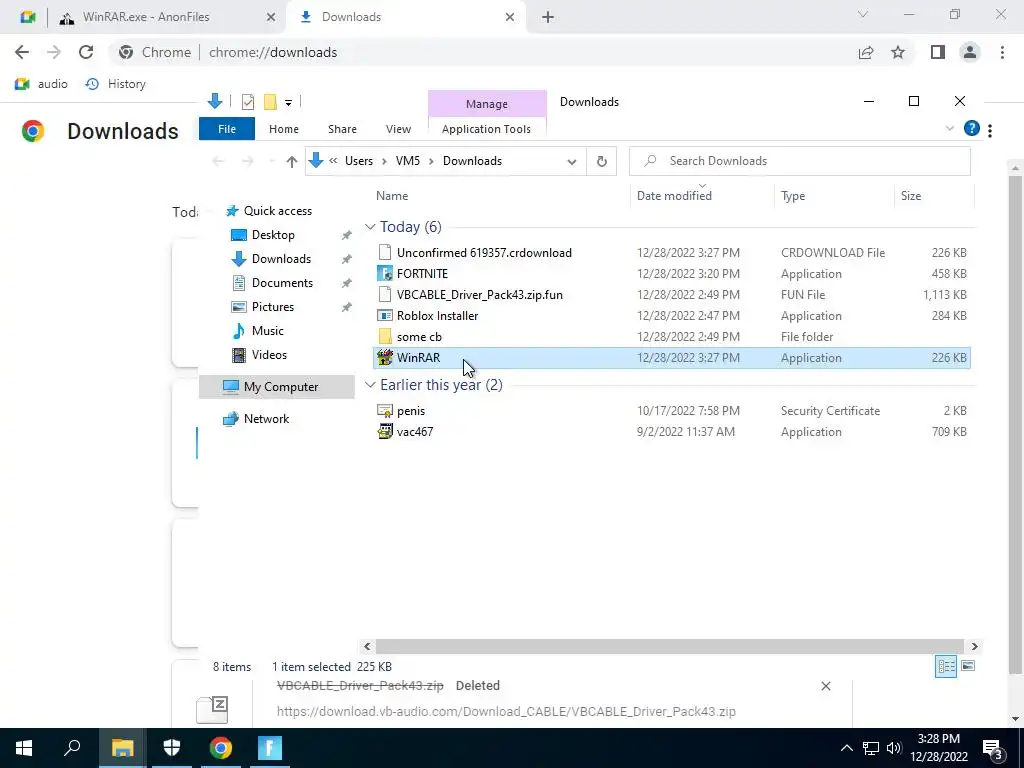
Task: Toggle Chrome side panel
Action: coord(938,52)
